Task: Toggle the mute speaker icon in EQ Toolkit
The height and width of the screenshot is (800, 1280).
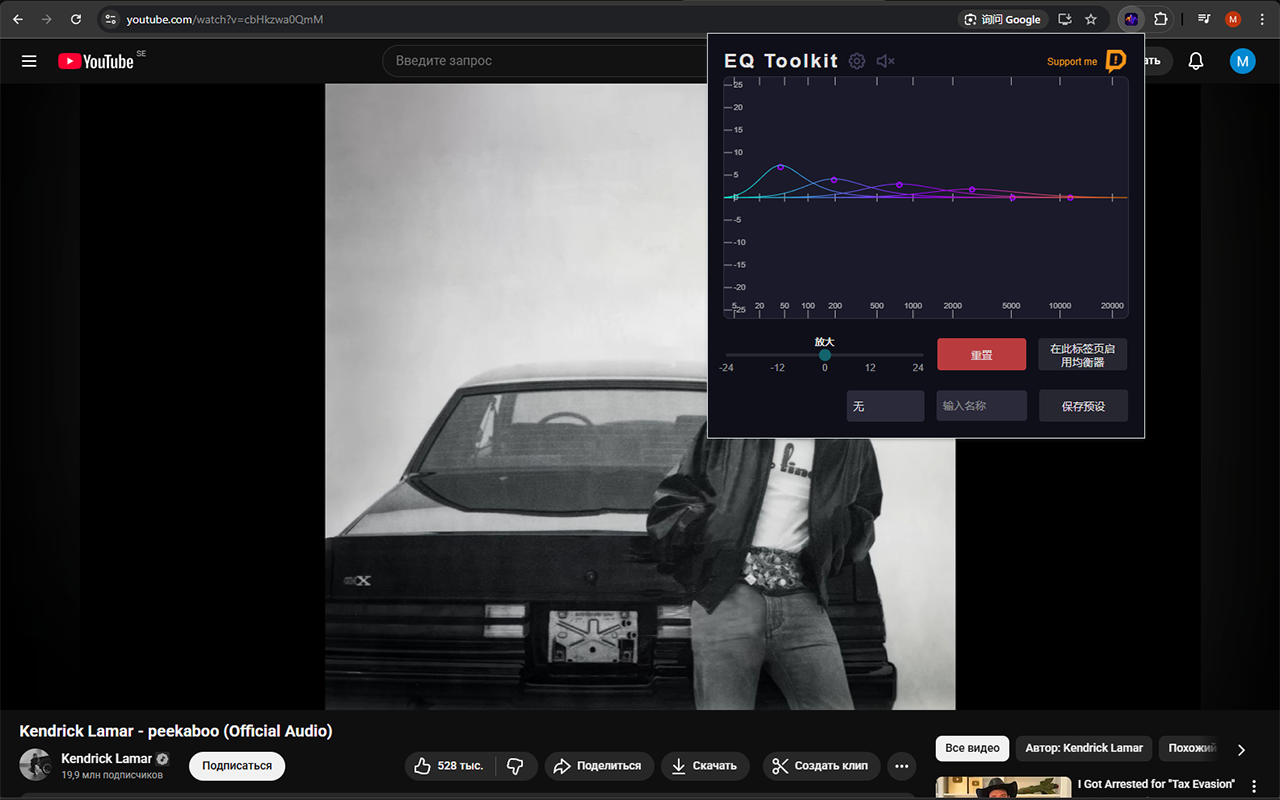Action: (x=885, y=61)
